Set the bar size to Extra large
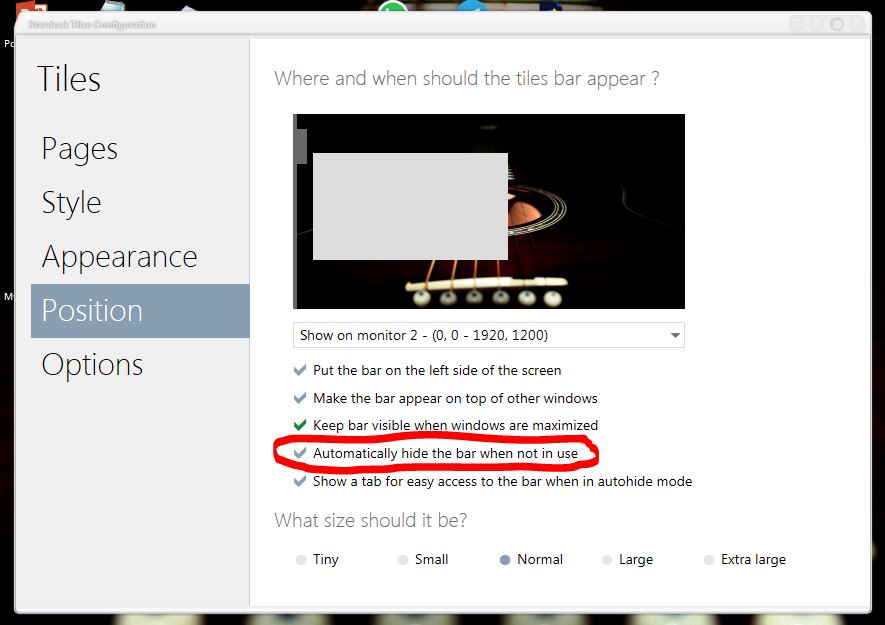 coord(709,560)
